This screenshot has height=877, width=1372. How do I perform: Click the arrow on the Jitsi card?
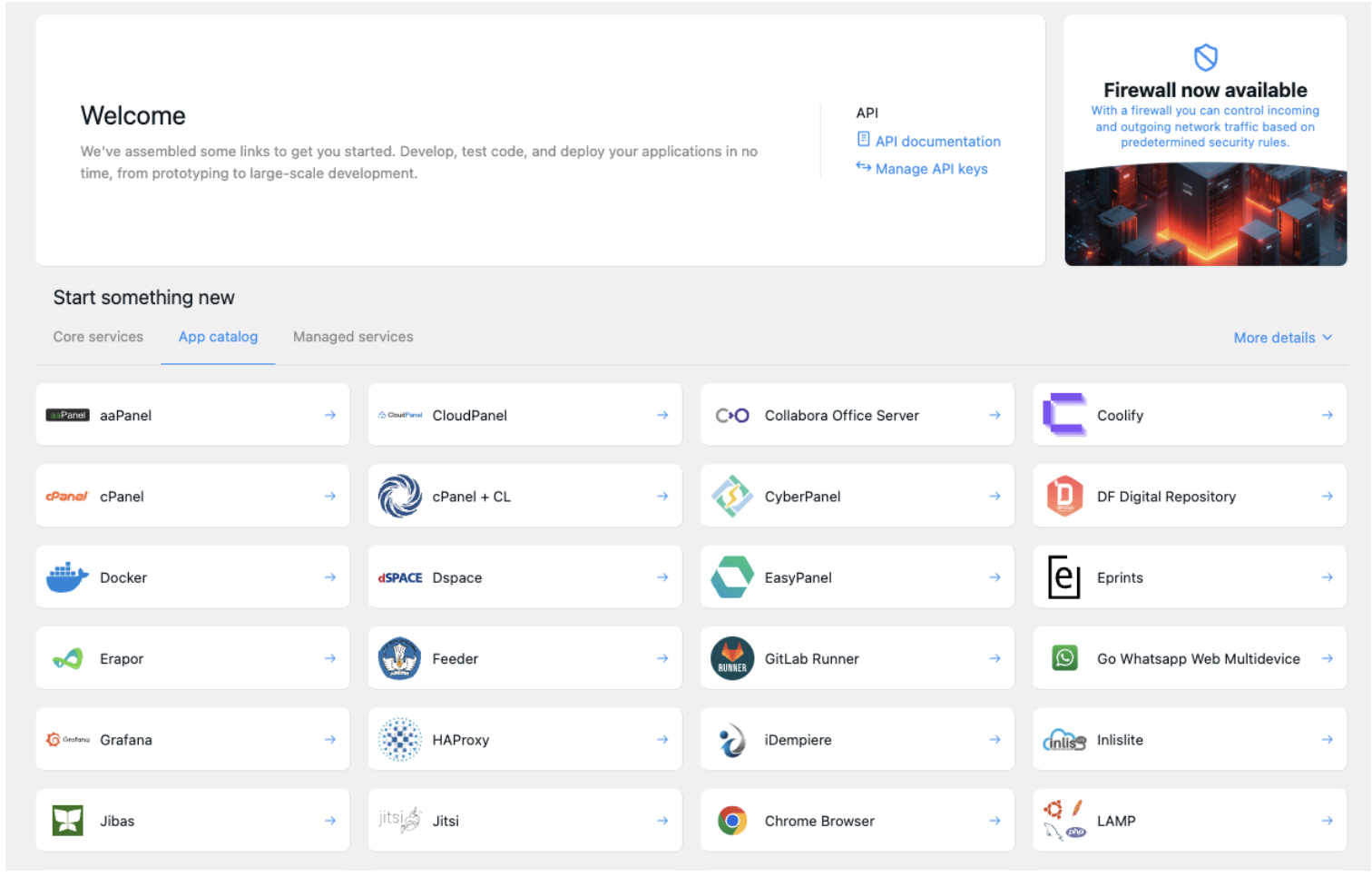click(662, 821)
